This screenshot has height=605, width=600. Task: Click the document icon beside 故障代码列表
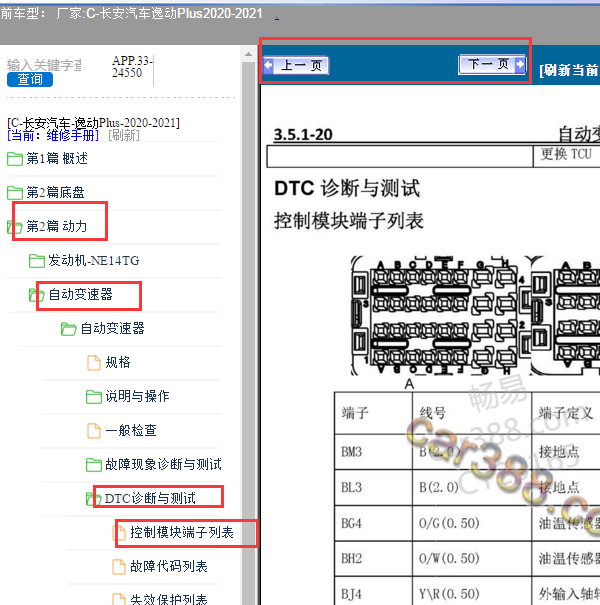click(119, 567)
